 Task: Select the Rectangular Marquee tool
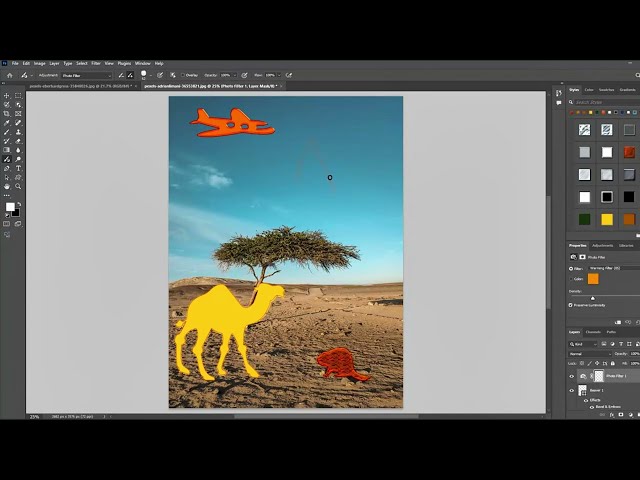pyautogui.click(x=18, y=96)
